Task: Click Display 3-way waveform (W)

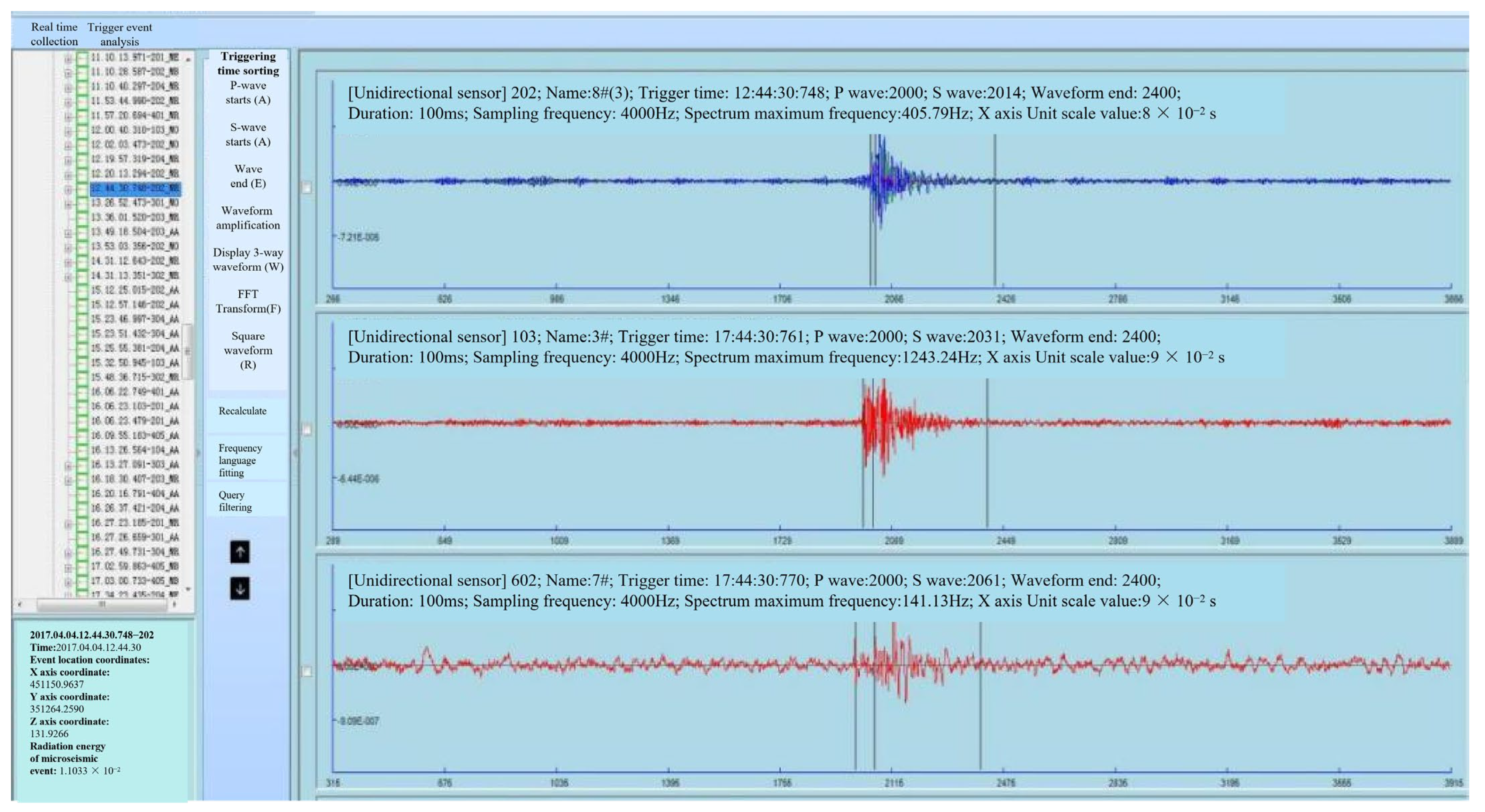Action: pos(248,259)
